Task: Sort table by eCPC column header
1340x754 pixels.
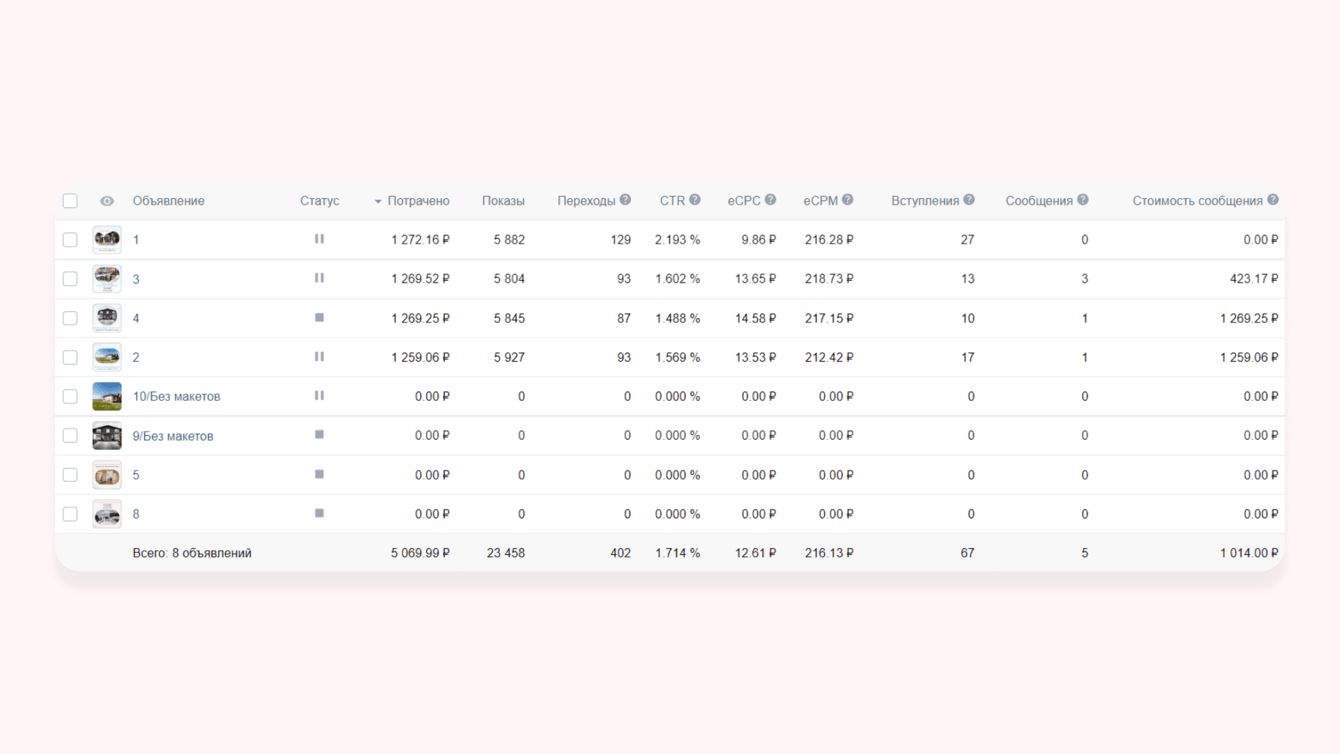Action: click(744, 201)
